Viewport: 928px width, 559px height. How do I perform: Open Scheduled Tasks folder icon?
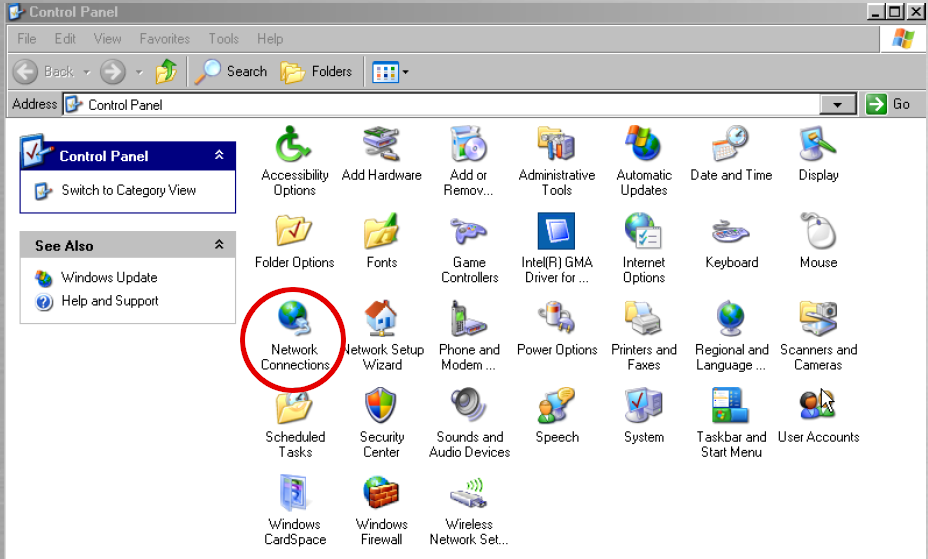(294, 408)
